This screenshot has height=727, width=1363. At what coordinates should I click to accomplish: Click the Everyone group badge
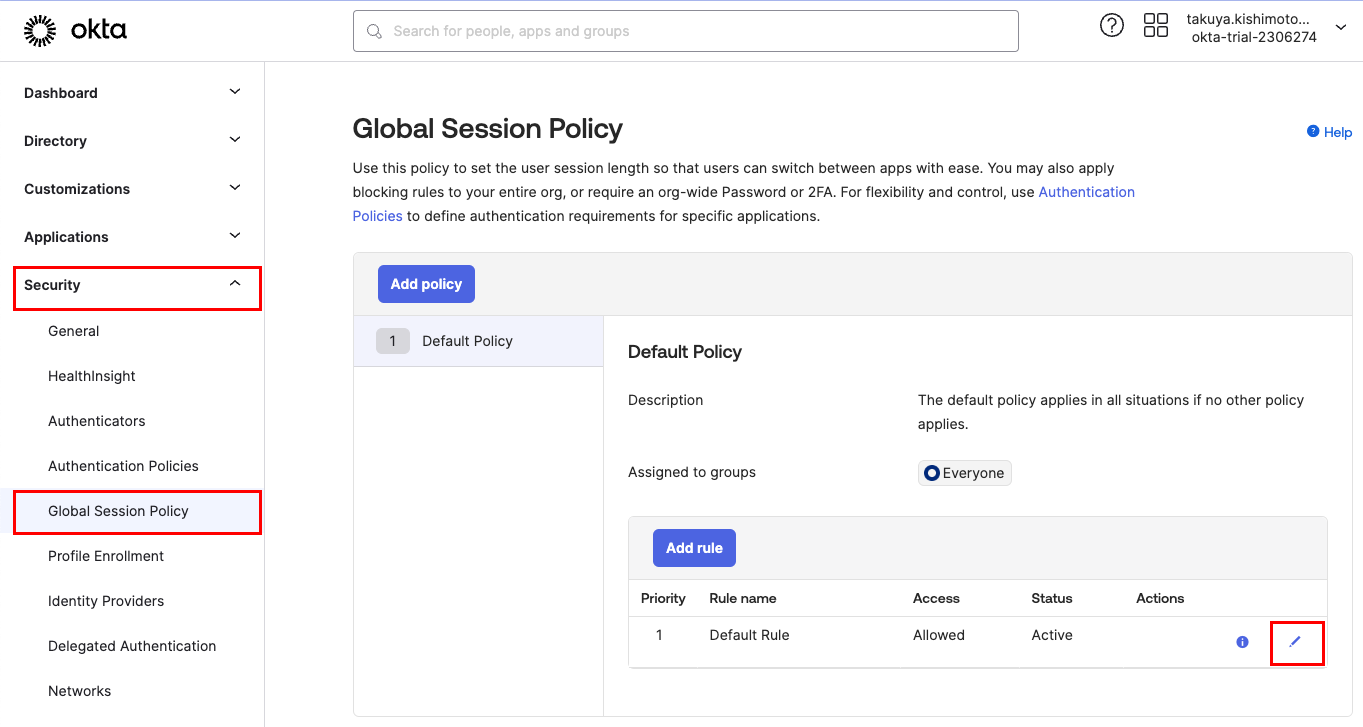964,473
